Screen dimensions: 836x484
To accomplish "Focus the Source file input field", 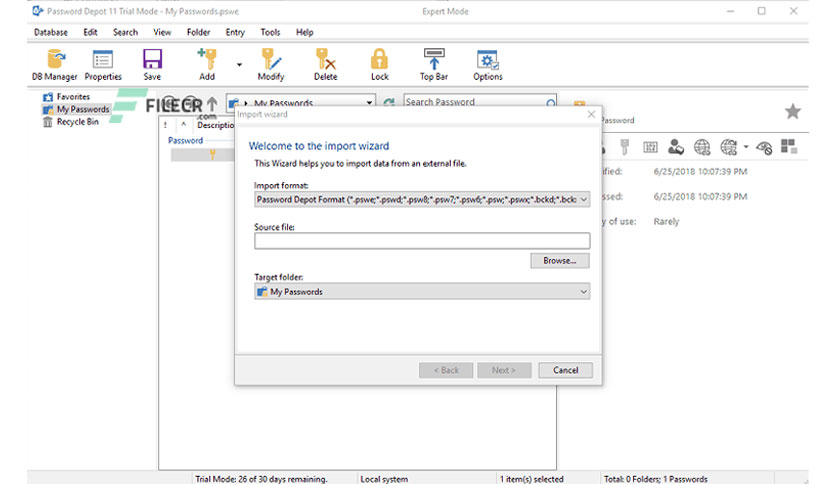I will [x=422, y=241].
